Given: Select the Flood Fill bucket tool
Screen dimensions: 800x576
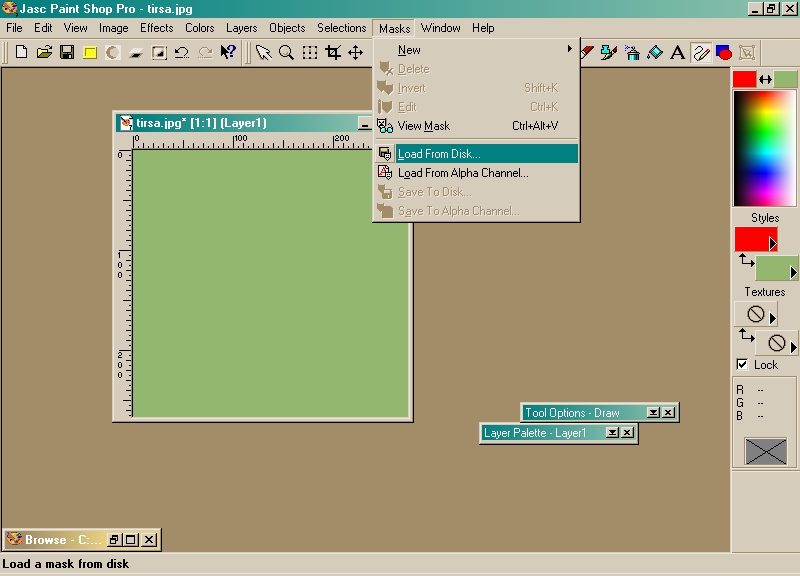Looking at the screenshot, I should 655,52.
